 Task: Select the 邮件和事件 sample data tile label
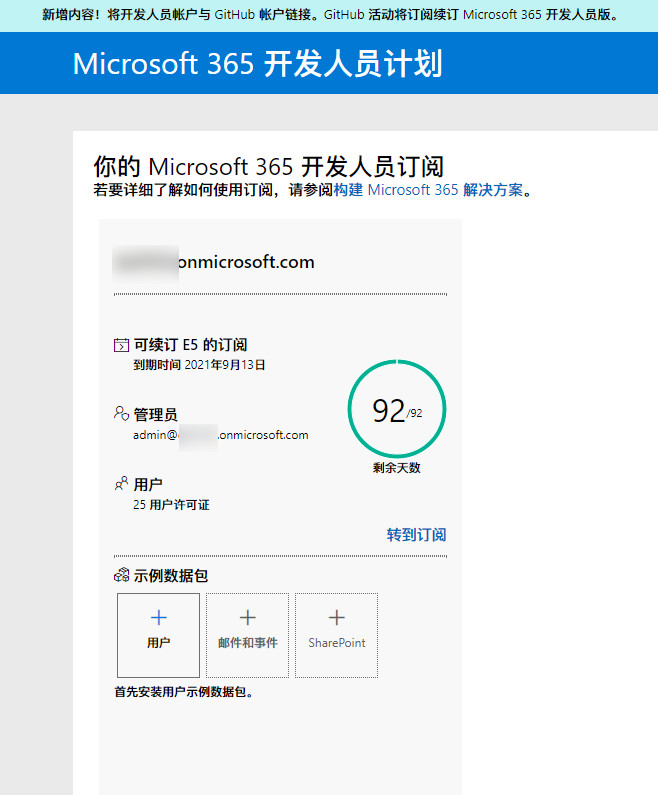[x=247, y=643]
